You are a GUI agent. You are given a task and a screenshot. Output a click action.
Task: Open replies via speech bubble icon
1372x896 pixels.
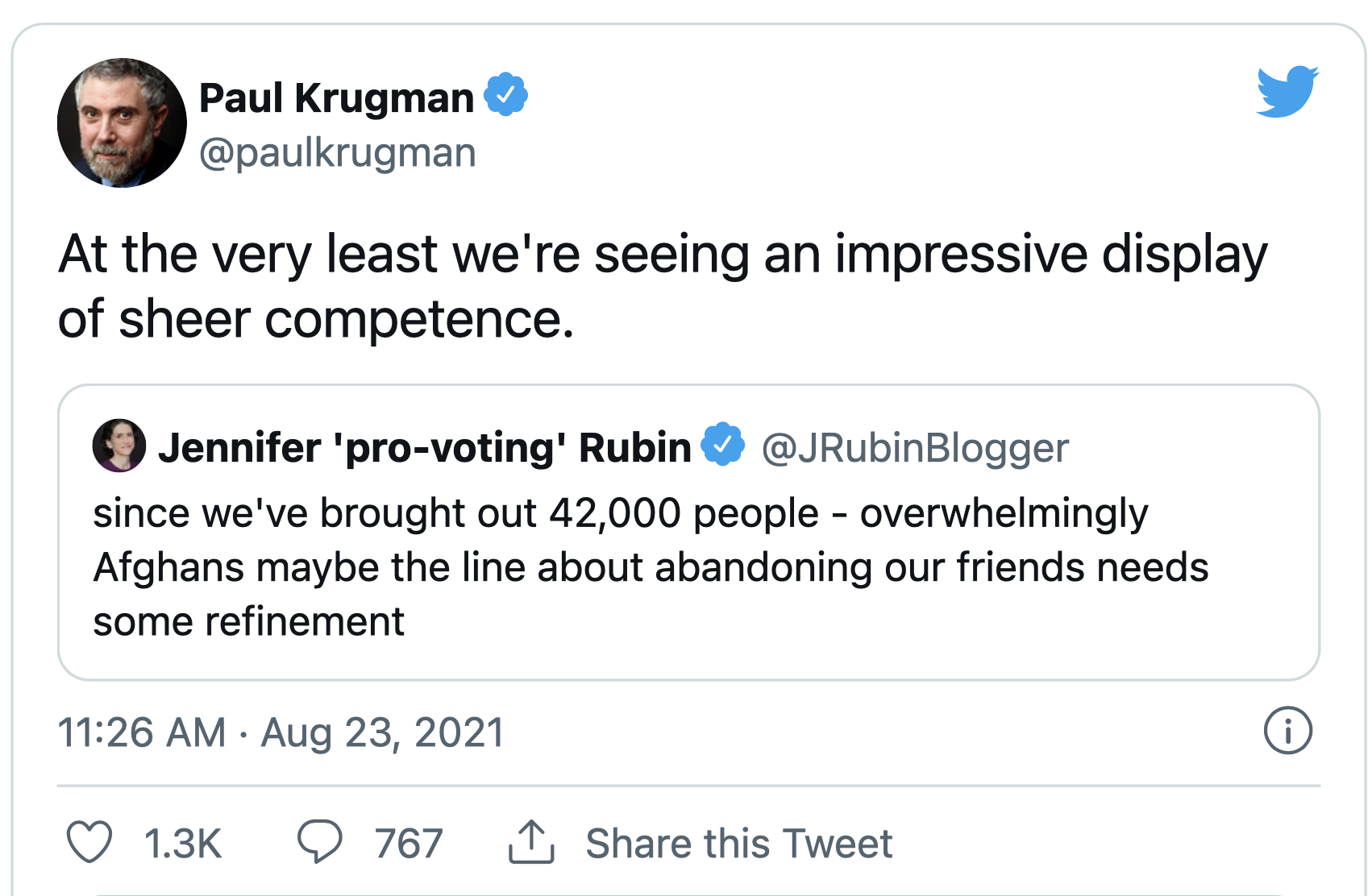(320, 842)
